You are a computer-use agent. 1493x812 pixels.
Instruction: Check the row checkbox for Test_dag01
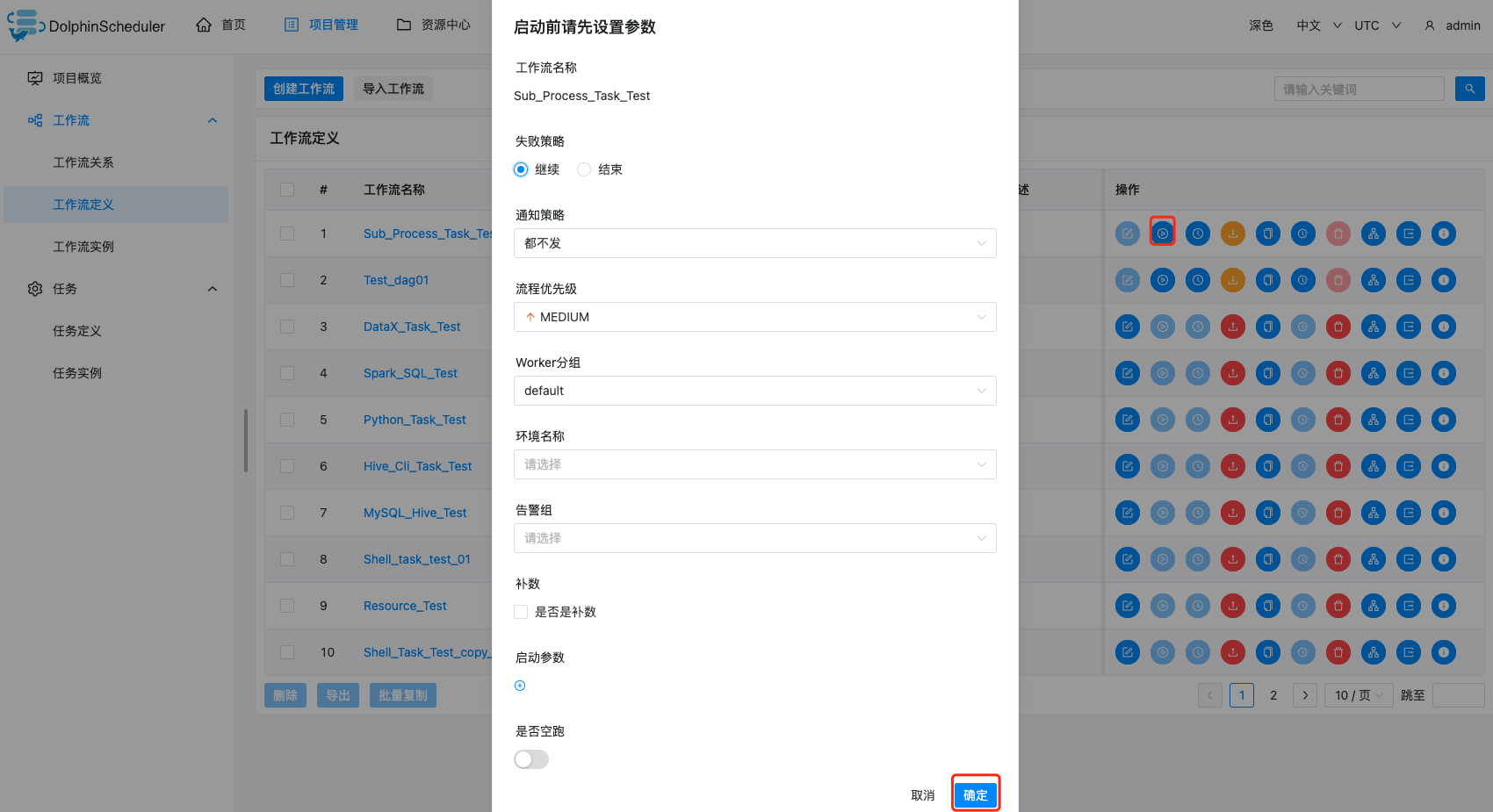[x=287, y=280]
